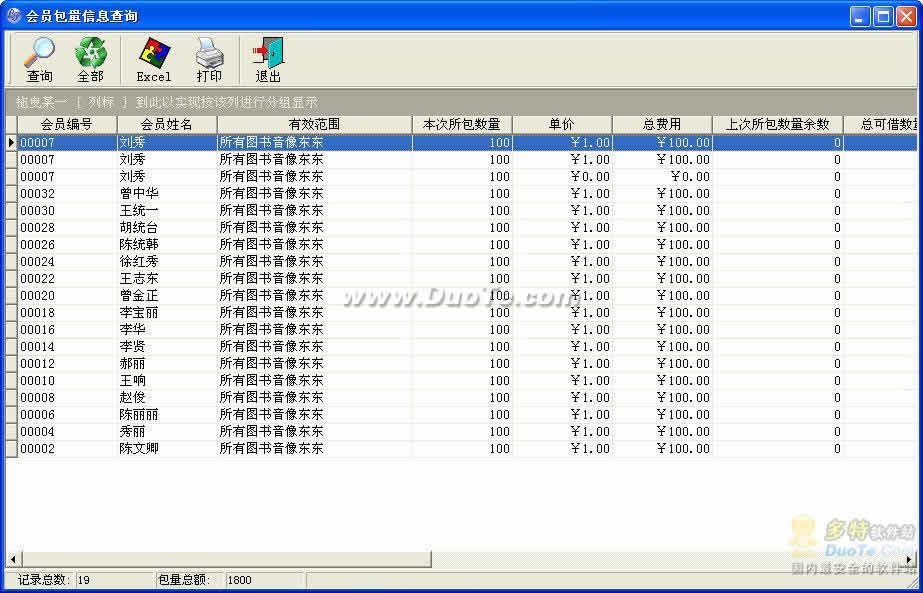
Task: Click member number cell 00026
Action: 67,245
